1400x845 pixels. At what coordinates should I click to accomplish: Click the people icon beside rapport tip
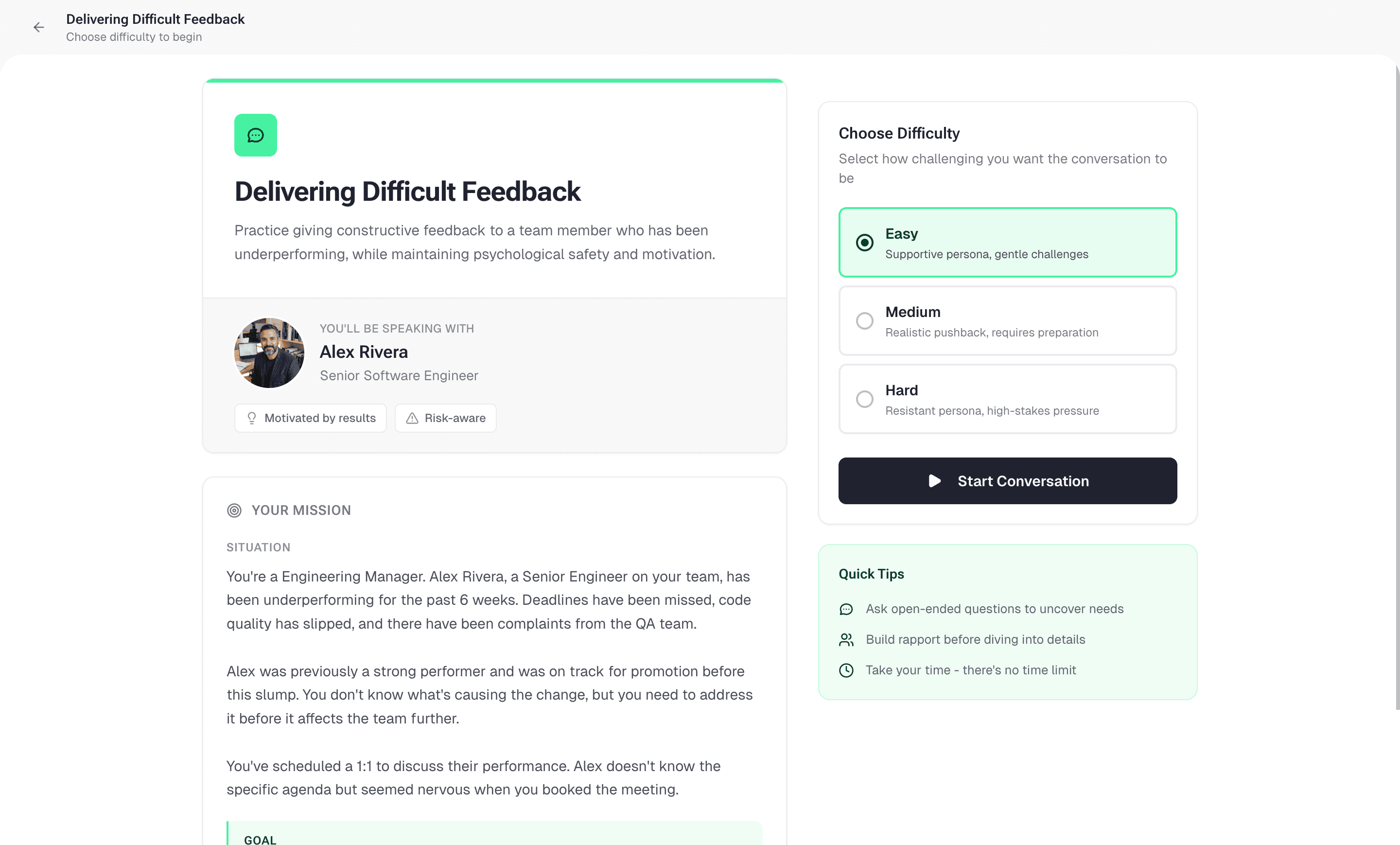[846, 640]
